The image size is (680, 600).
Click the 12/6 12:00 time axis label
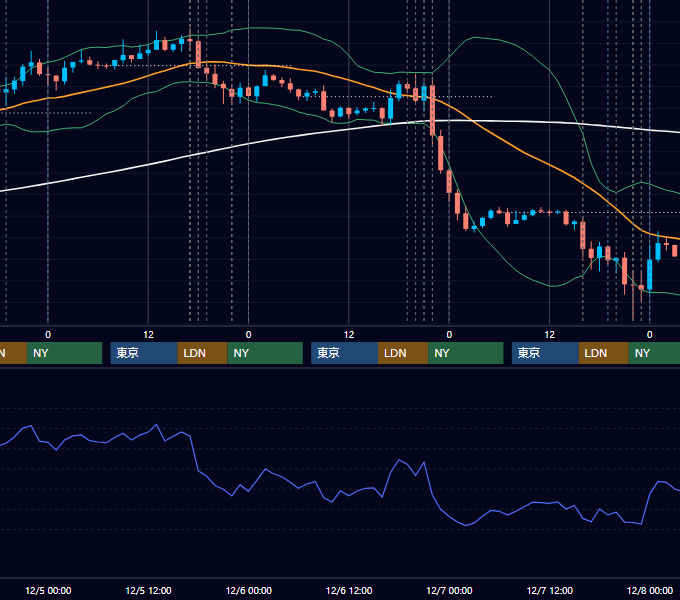pyautogui.click(x=349, y=590)
